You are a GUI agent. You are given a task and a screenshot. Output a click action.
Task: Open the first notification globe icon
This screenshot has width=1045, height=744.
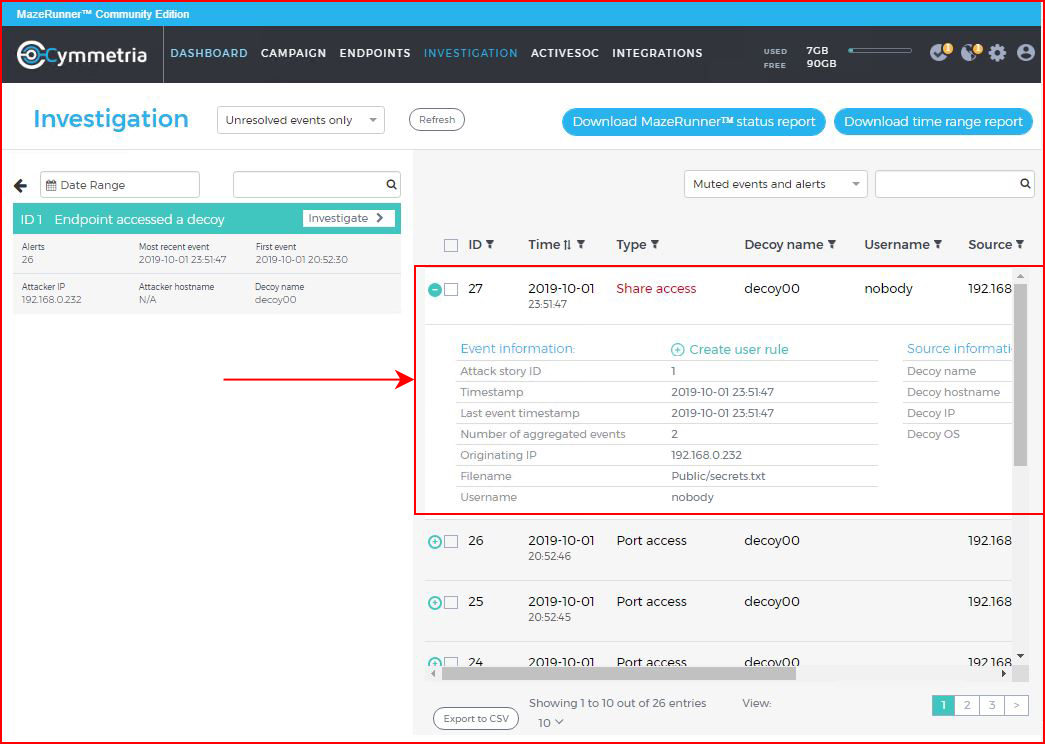tap(940, 52)
